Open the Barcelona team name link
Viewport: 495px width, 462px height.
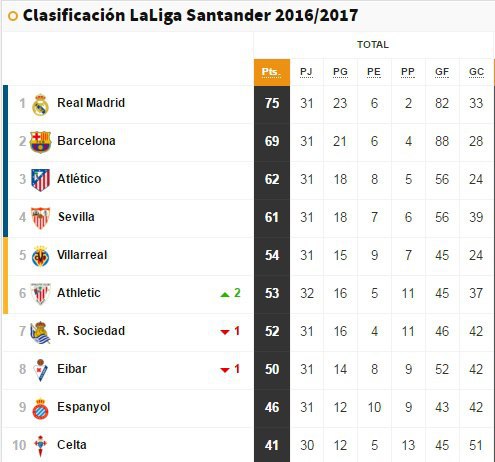point(86,141)
